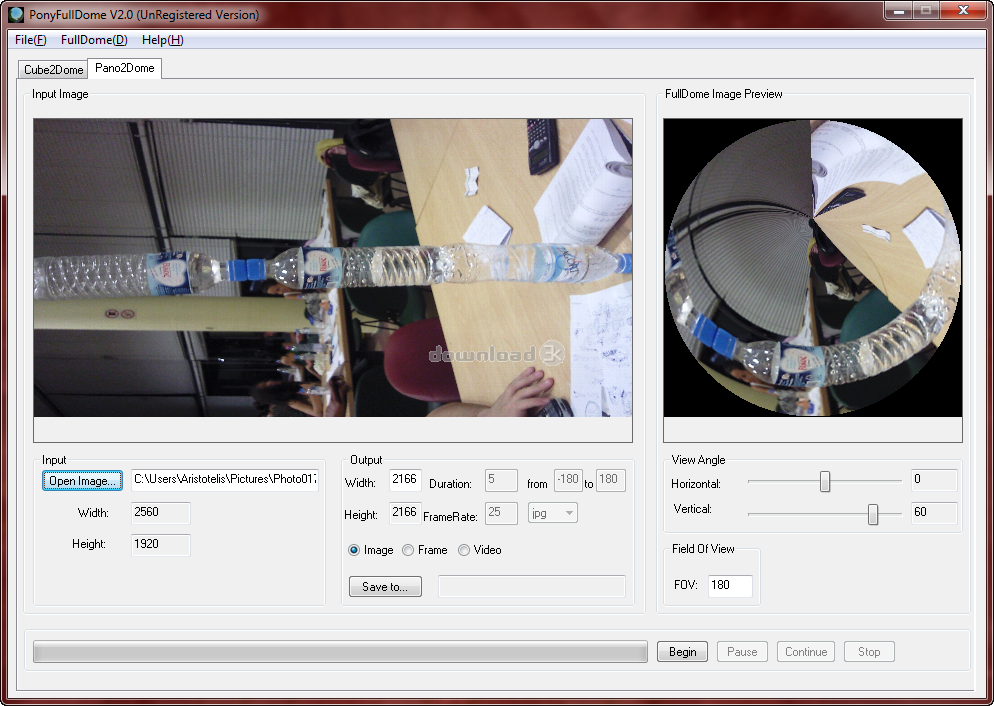This screenshot has height=706, width=994.
Task: Select the Image radio button
Action: pyautogui.click(x=355, y=550)
